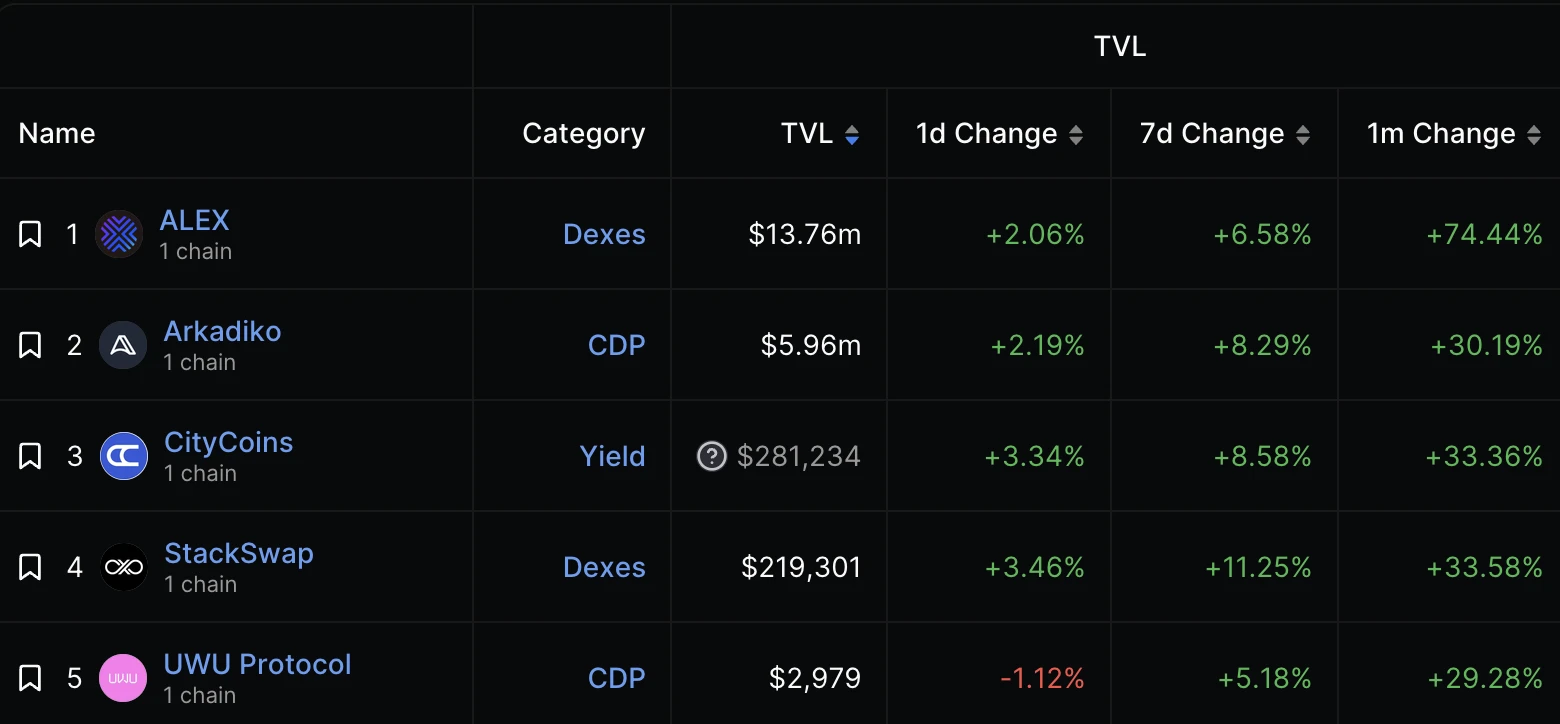Open the Dexes category for StackSwap
Screen dimensions: 1560x724
(604, 567)
